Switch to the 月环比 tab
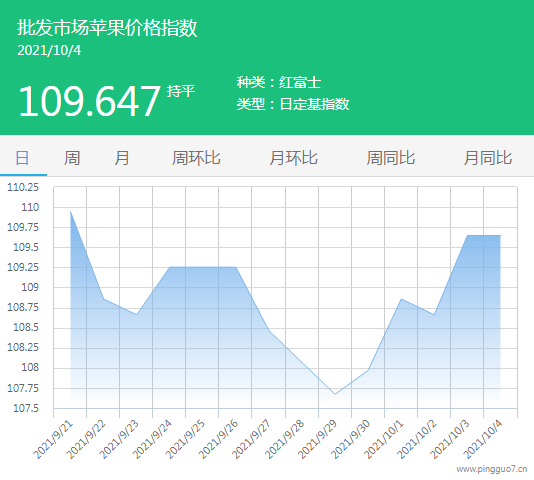Viewport: 534px width, 480px height. pyautogui.click(x=294, y=158)
